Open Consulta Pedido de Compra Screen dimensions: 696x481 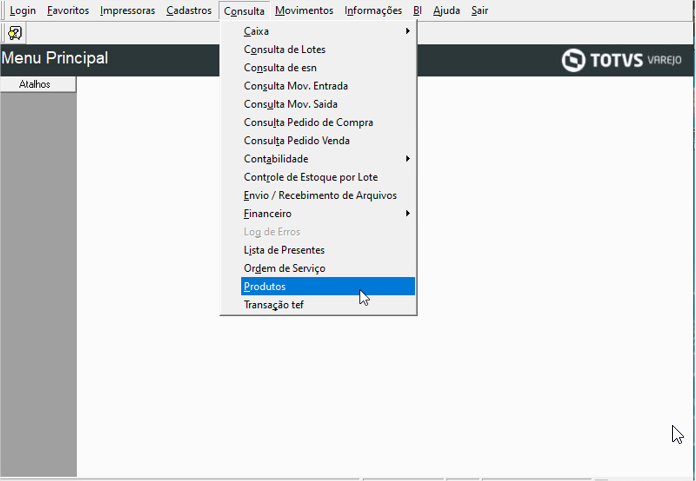[x=328, y=122]
